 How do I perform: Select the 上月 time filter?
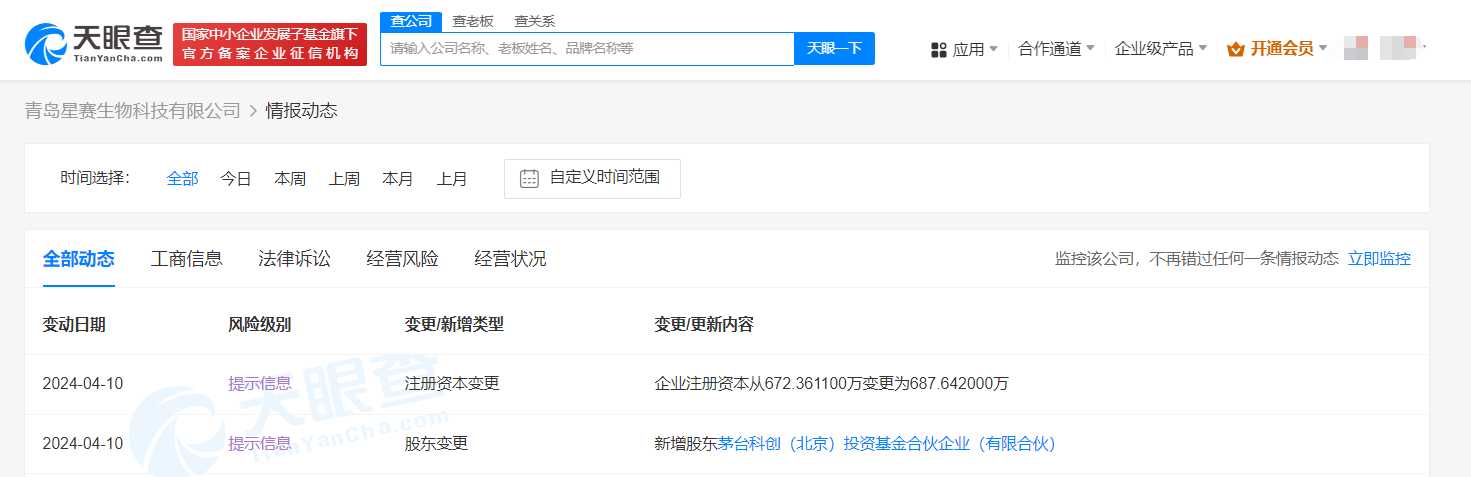451,179
